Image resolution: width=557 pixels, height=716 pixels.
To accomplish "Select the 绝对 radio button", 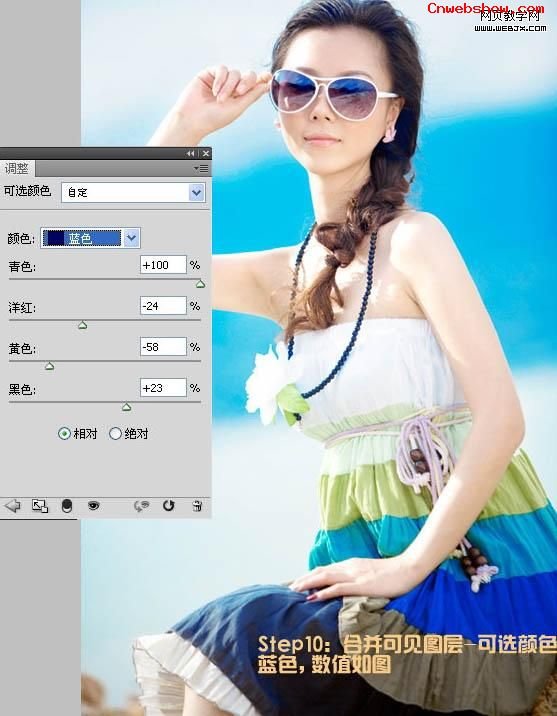I will (x=115, y=433).
